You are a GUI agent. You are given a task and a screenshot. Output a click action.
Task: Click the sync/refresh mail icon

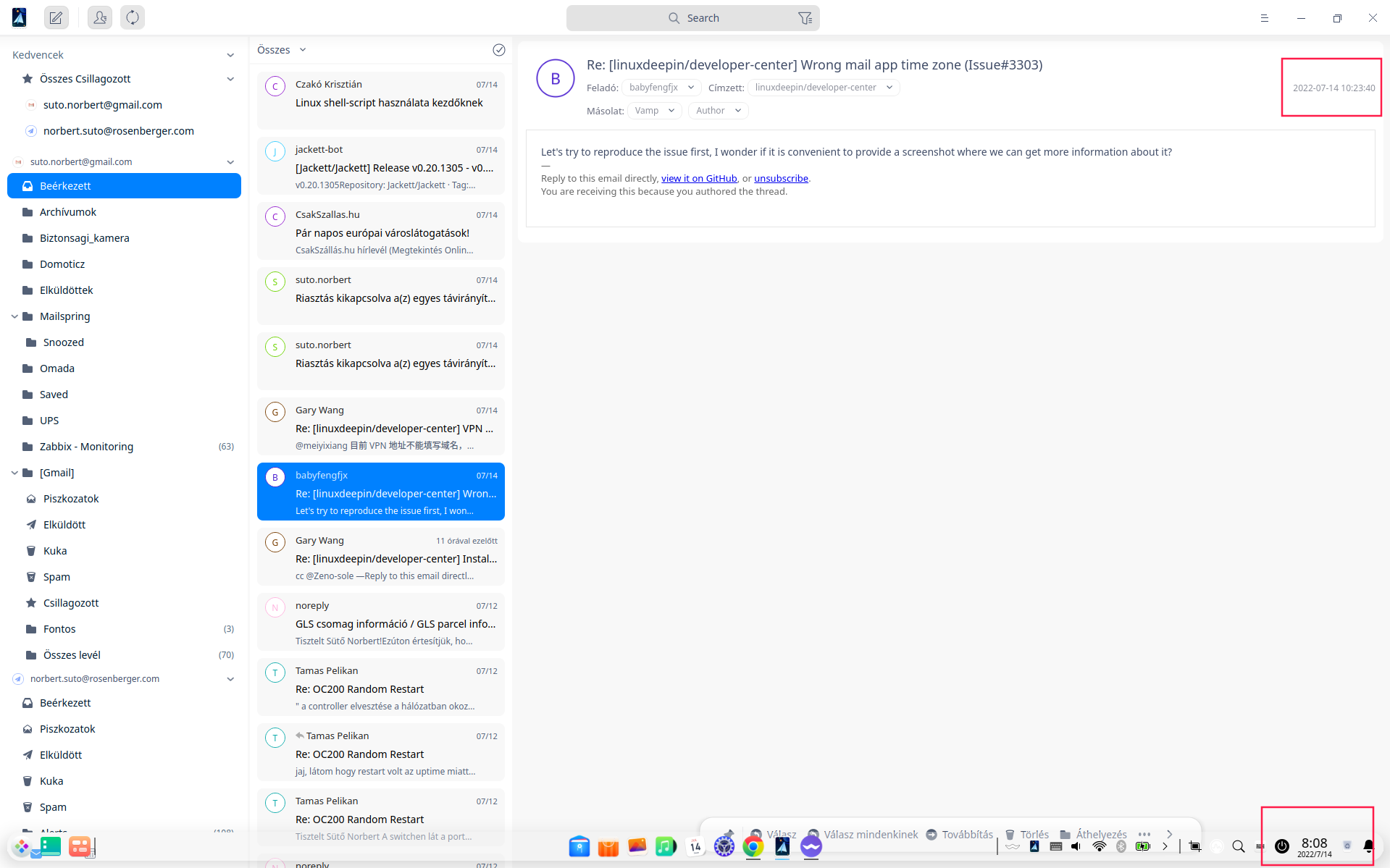point(132,17)
